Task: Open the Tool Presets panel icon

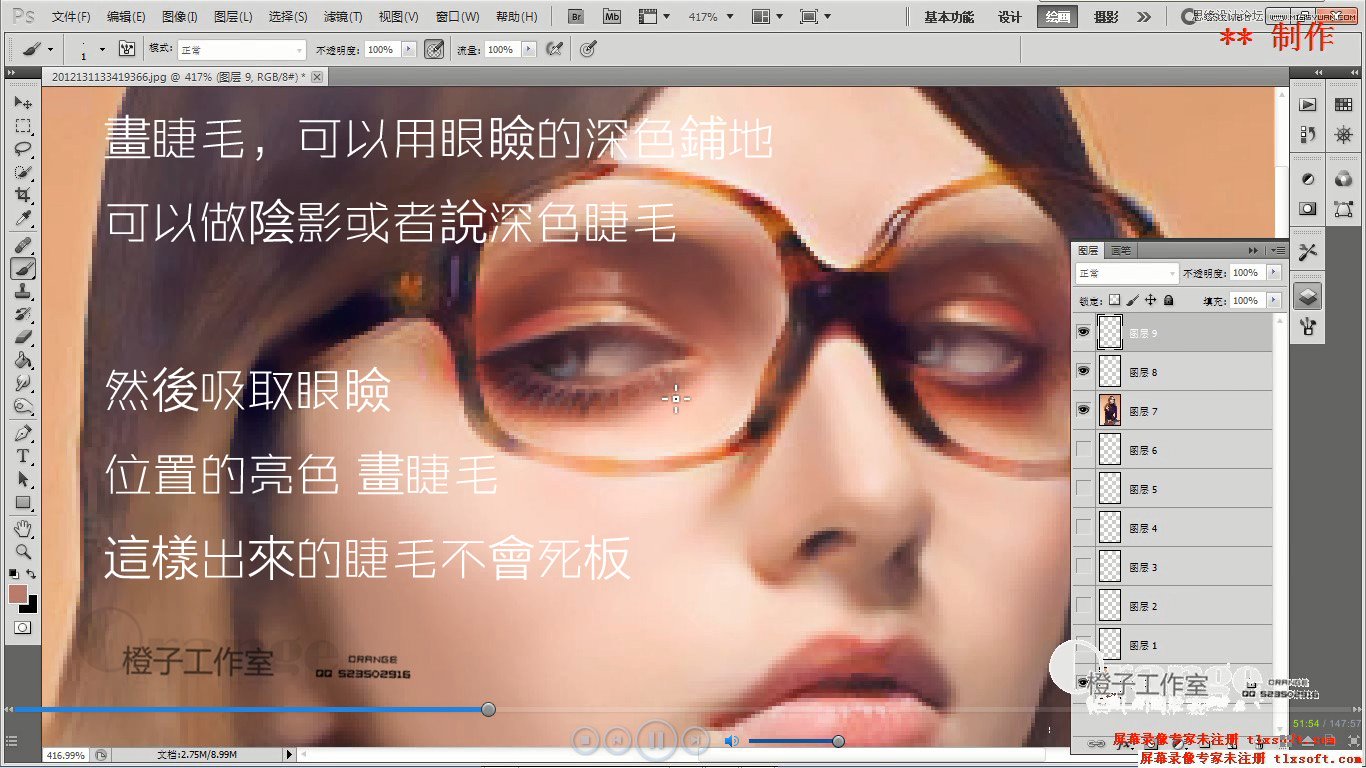Action: coord(1307,252)
